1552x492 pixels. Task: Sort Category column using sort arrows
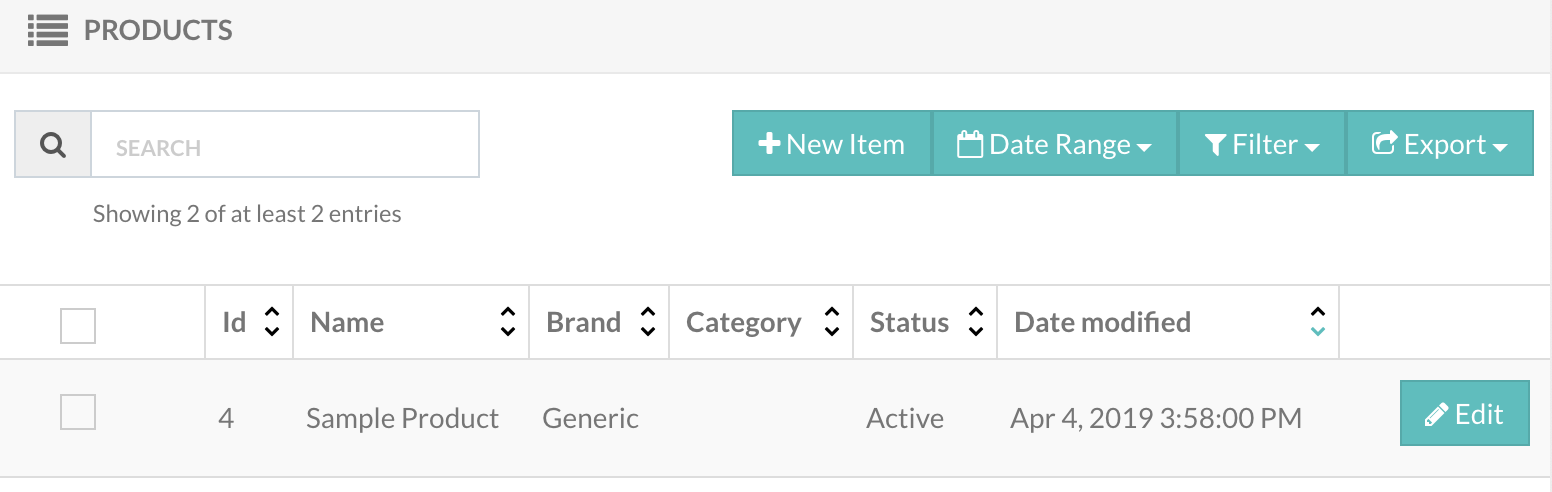click(832, 322)
